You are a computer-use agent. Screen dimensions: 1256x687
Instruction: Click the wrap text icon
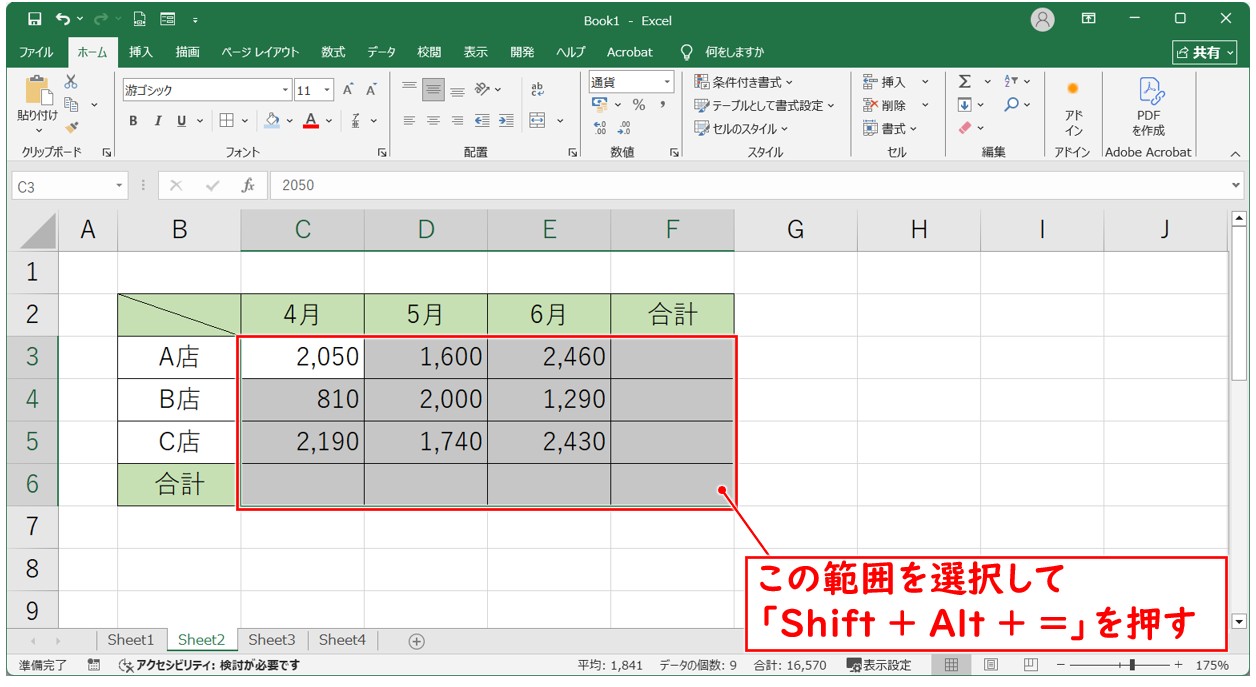537,90
